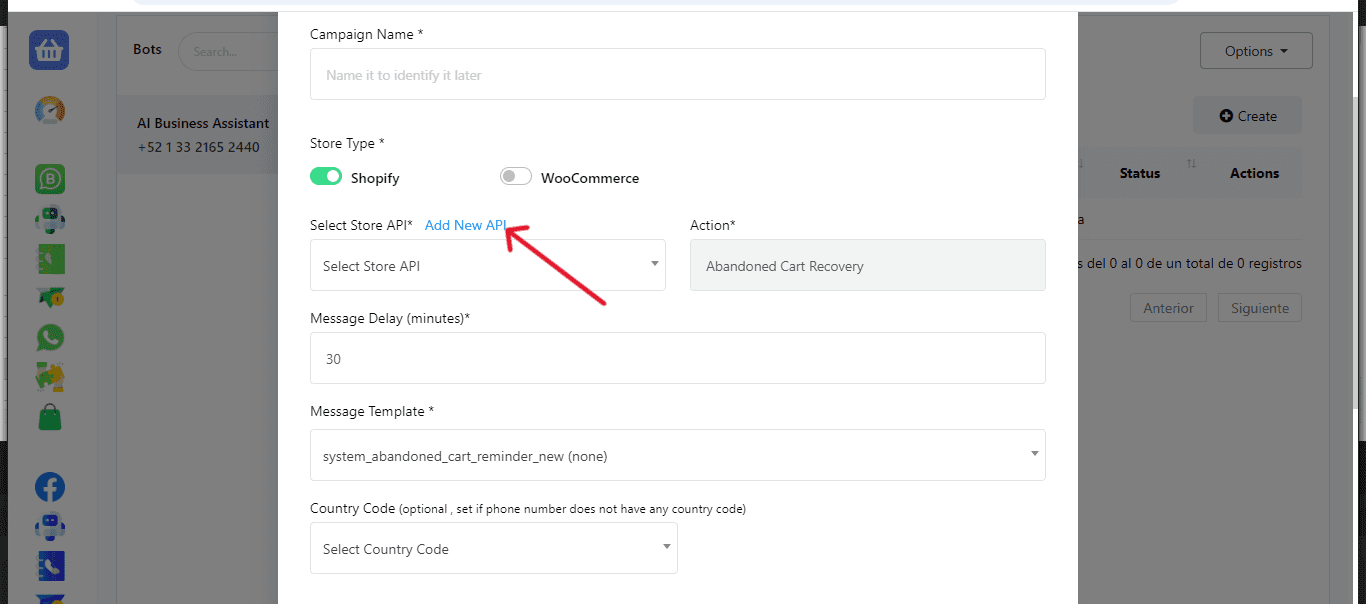Open the green shopping bag icon
Screen dimensions: 1366x604
tap(49, 417)
